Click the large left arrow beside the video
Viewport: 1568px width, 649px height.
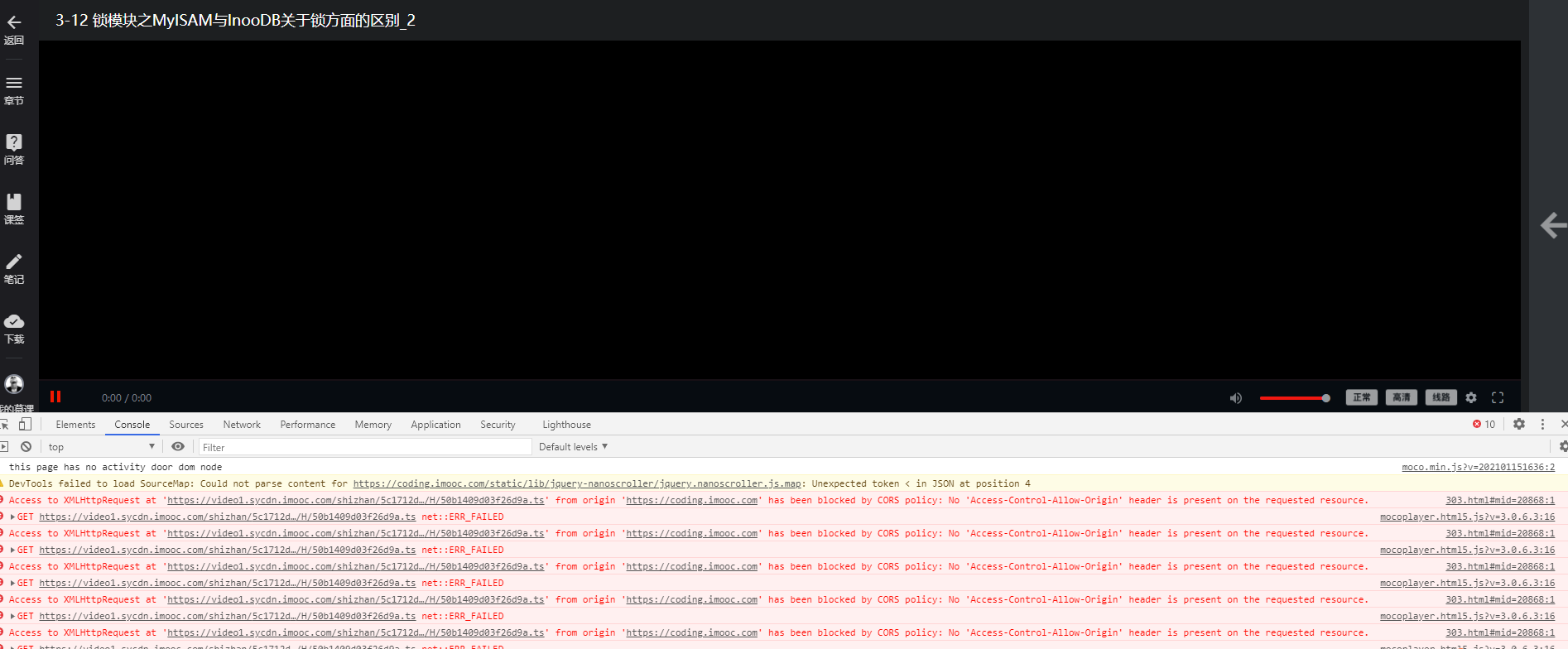(1554, 225)
